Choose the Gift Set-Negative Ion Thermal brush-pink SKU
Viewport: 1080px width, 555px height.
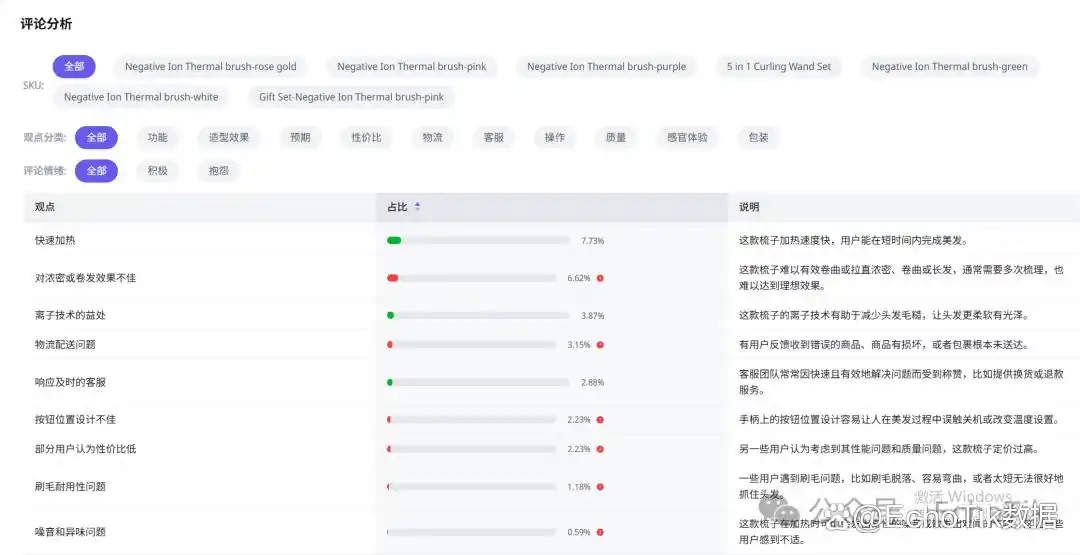tap(351, 97)
